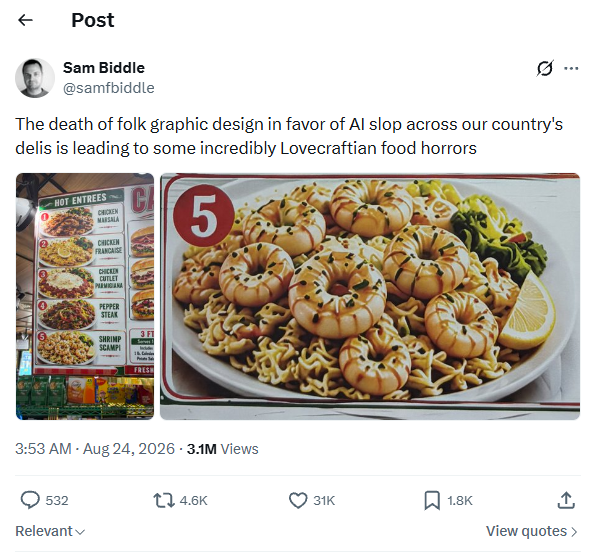Screen dimensions: 597x555
Task: Open the shrimp scampi close-up photo
Action: (370, 296)
